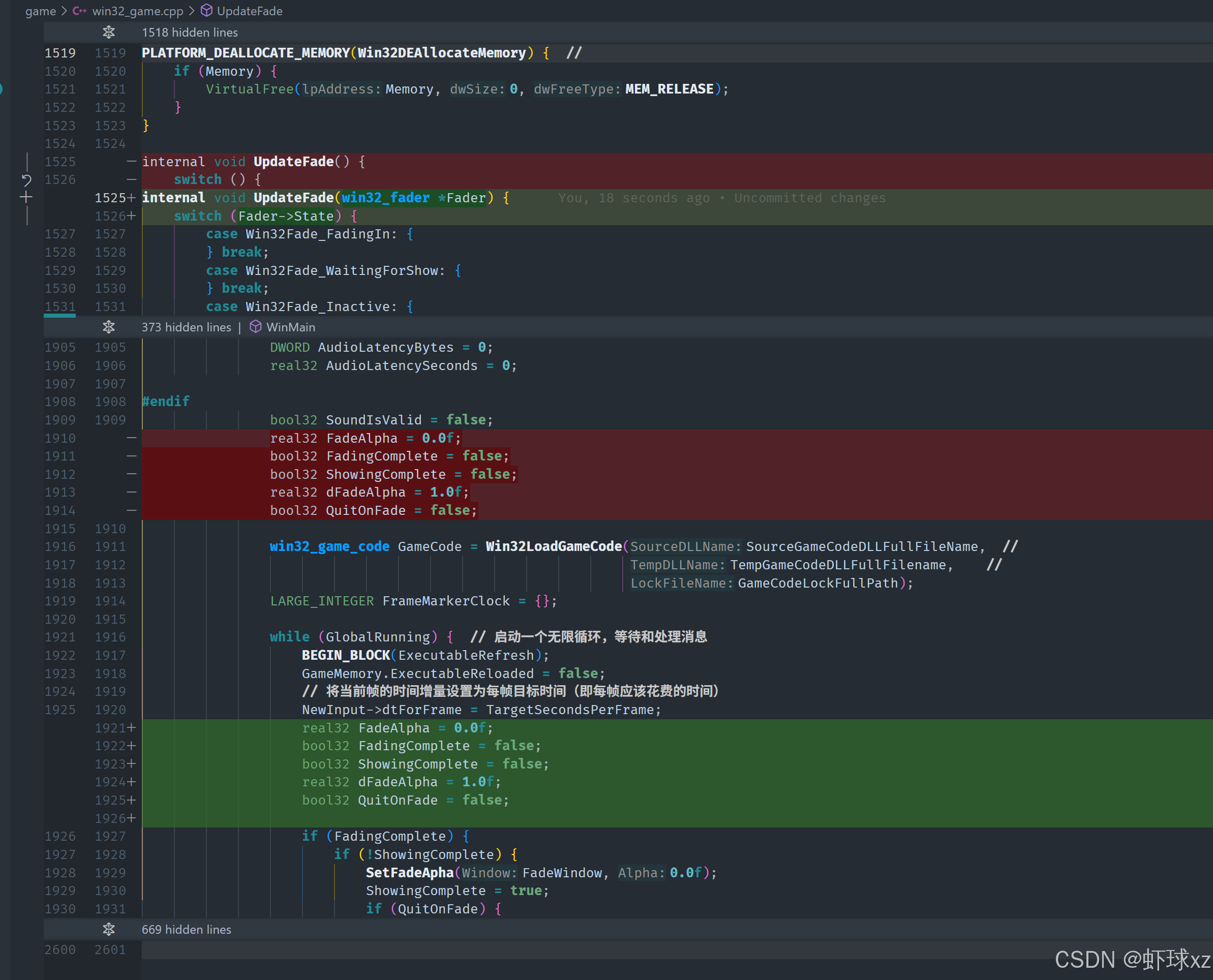Click the stage change plus icon in gutter
Viewport: 1213px width, 980px height.
click(26, 198)
